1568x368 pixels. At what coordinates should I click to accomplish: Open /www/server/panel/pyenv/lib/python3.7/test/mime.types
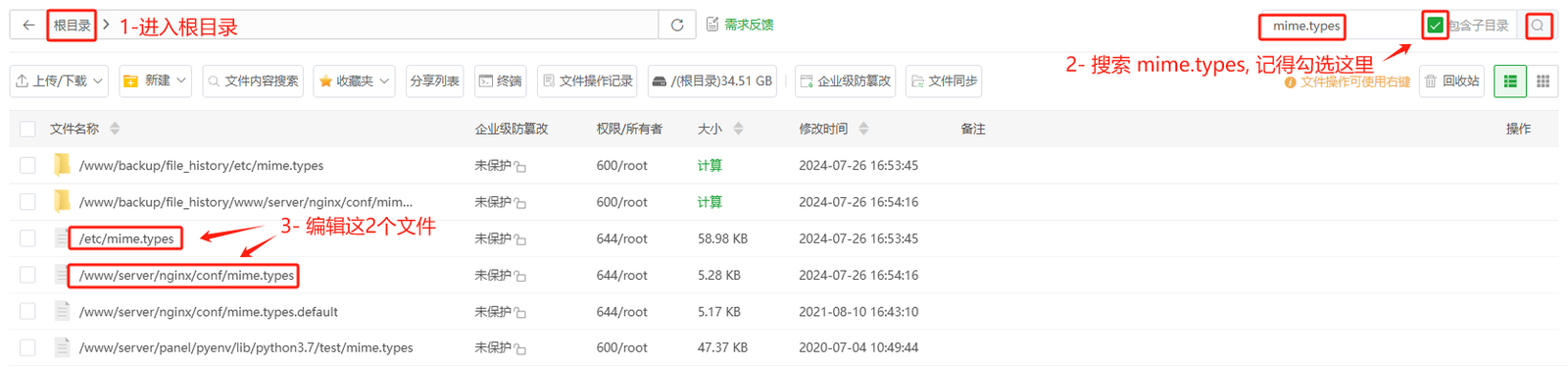246,347
